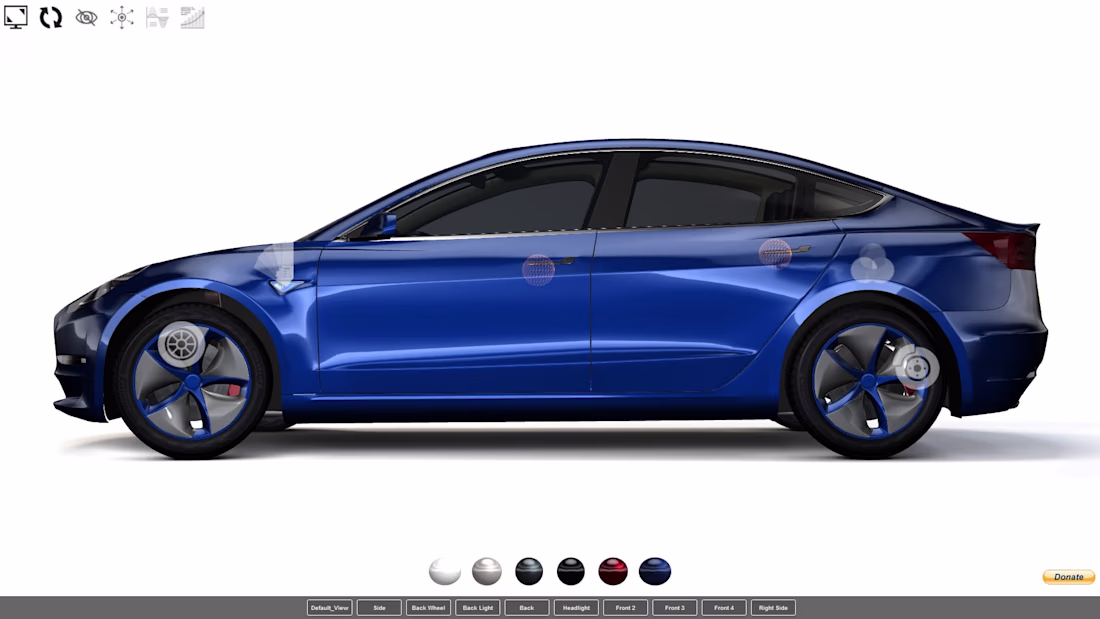Click the front door handle hotspot
The height and width of the screenshot is (619, 1100).
pos(539,269)
